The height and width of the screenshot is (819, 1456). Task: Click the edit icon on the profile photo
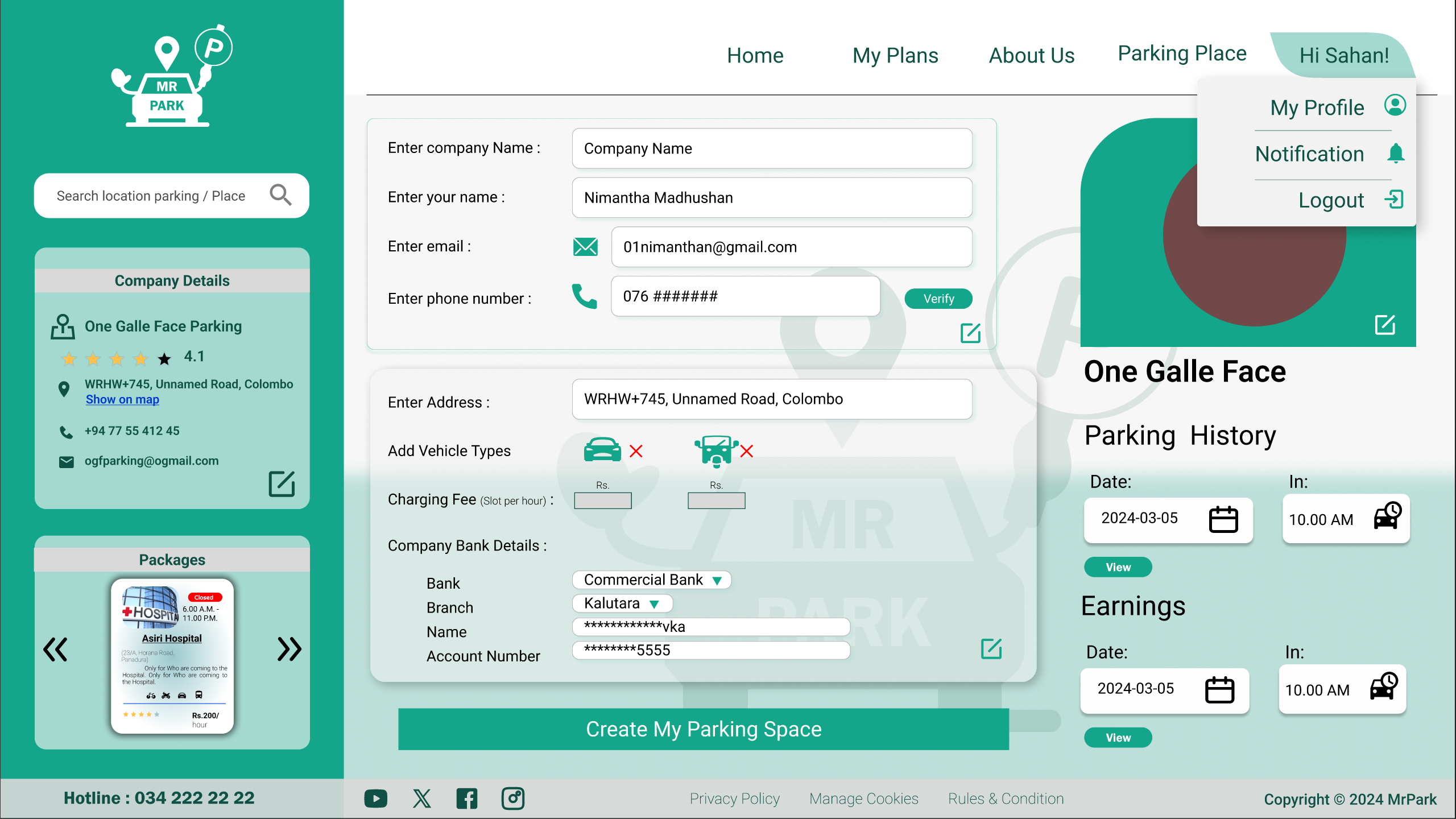[1385, 325]
